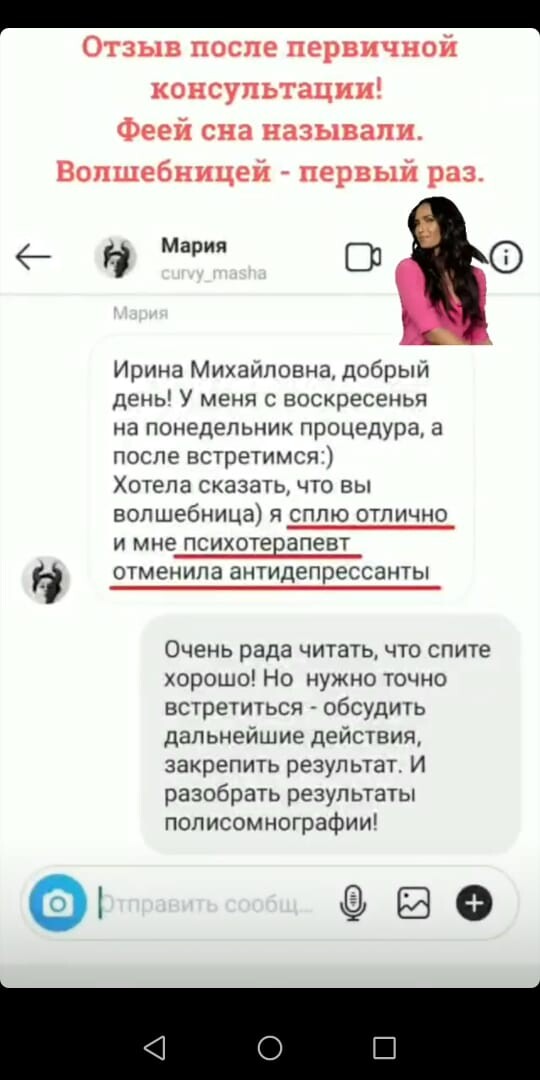This screenshot has width=540, height=1080.
Task: Tap Android home circle button
Action: pyautogui.click(x=270, y=1048)
